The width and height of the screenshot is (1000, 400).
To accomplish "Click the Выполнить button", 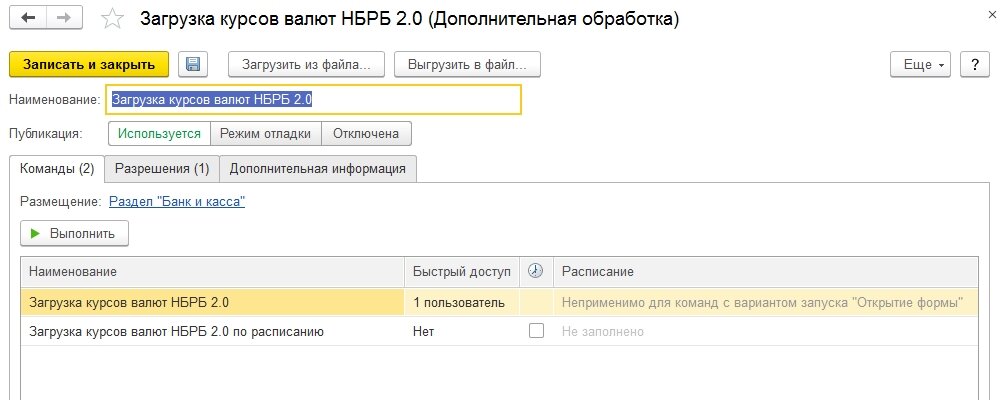I will pos(75,233).
